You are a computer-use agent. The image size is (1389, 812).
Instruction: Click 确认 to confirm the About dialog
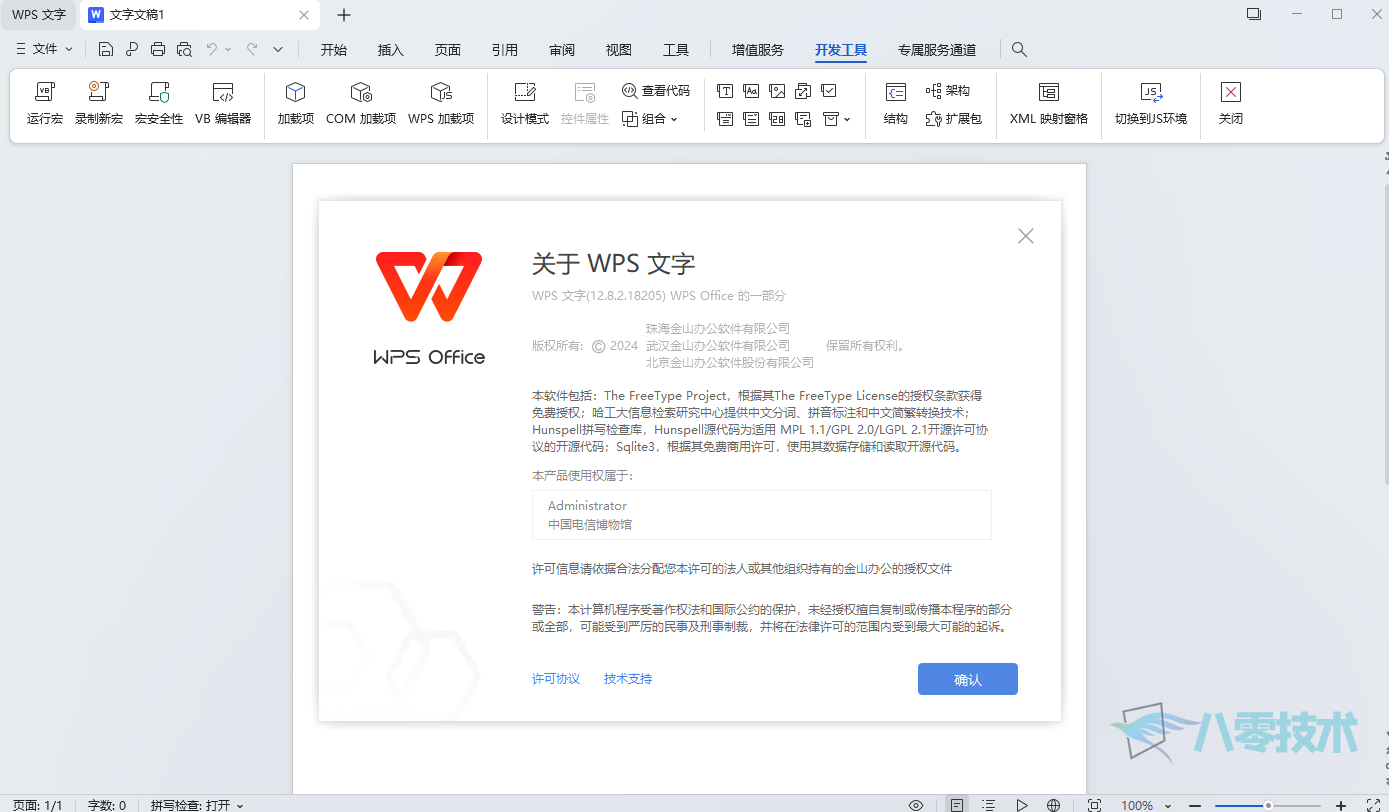pyautogui.click(x=968, y=679)
